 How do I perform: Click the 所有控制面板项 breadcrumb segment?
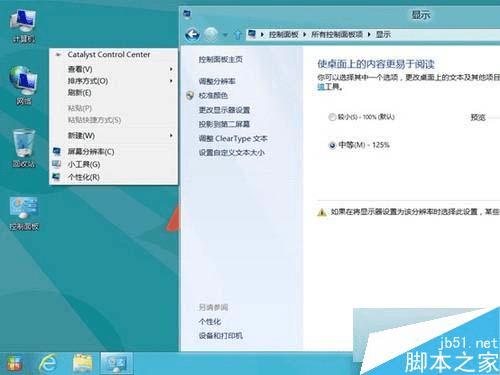(x=337, y=34)
